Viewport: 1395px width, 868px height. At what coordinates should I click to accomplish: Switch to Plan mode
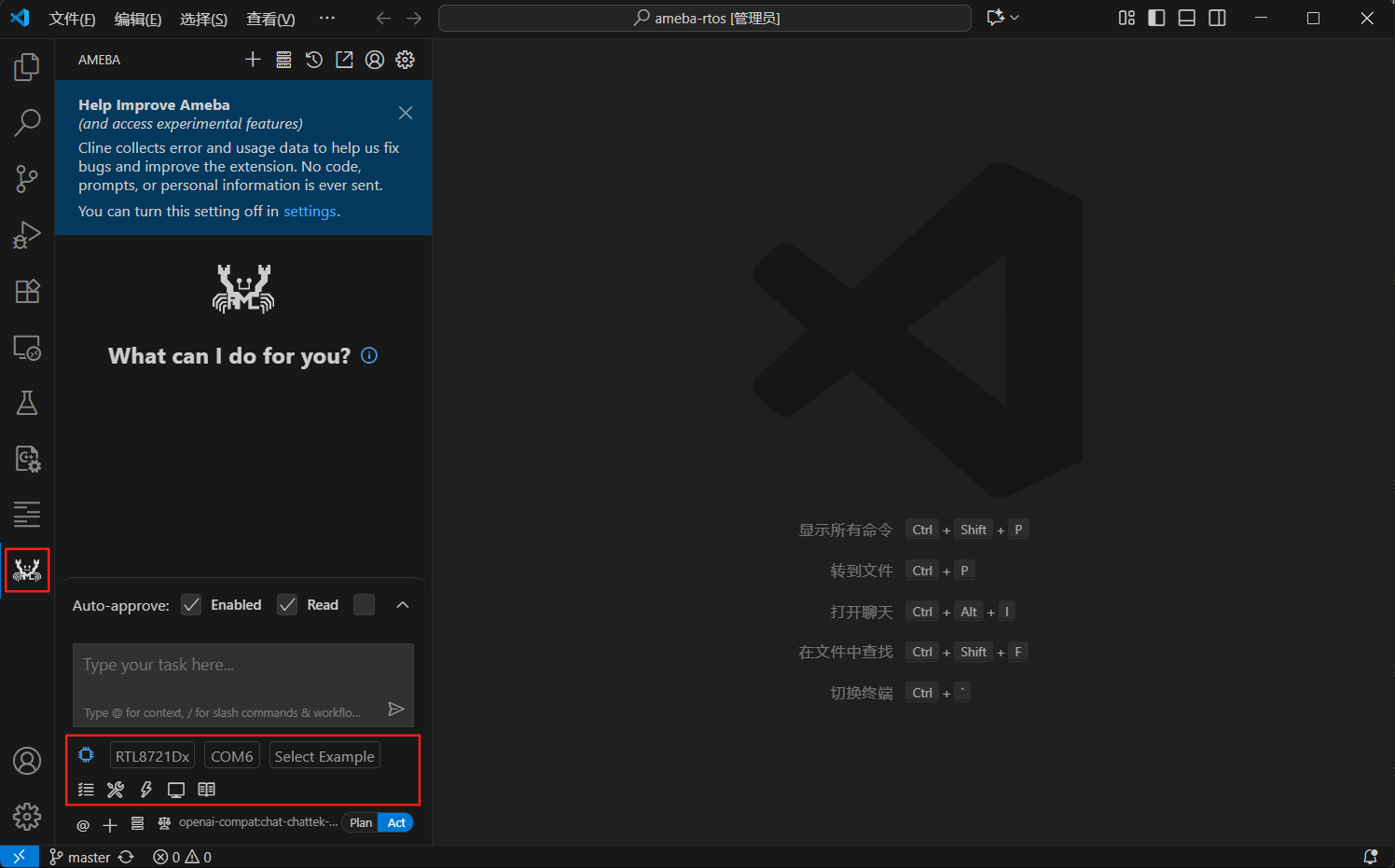tap(361, 822)
